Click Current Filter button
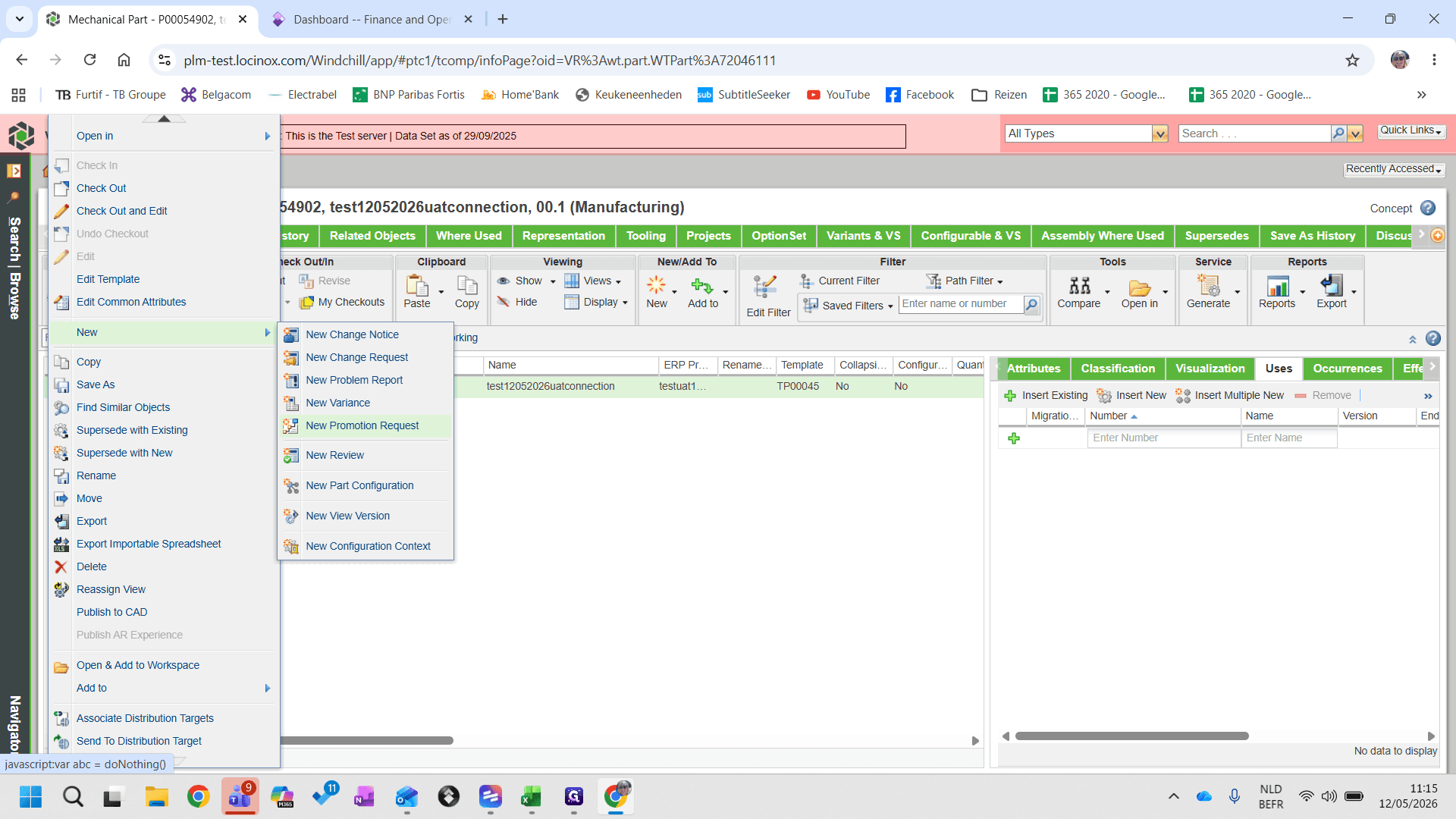The image size is (1456, 819). tap(840, 281)
